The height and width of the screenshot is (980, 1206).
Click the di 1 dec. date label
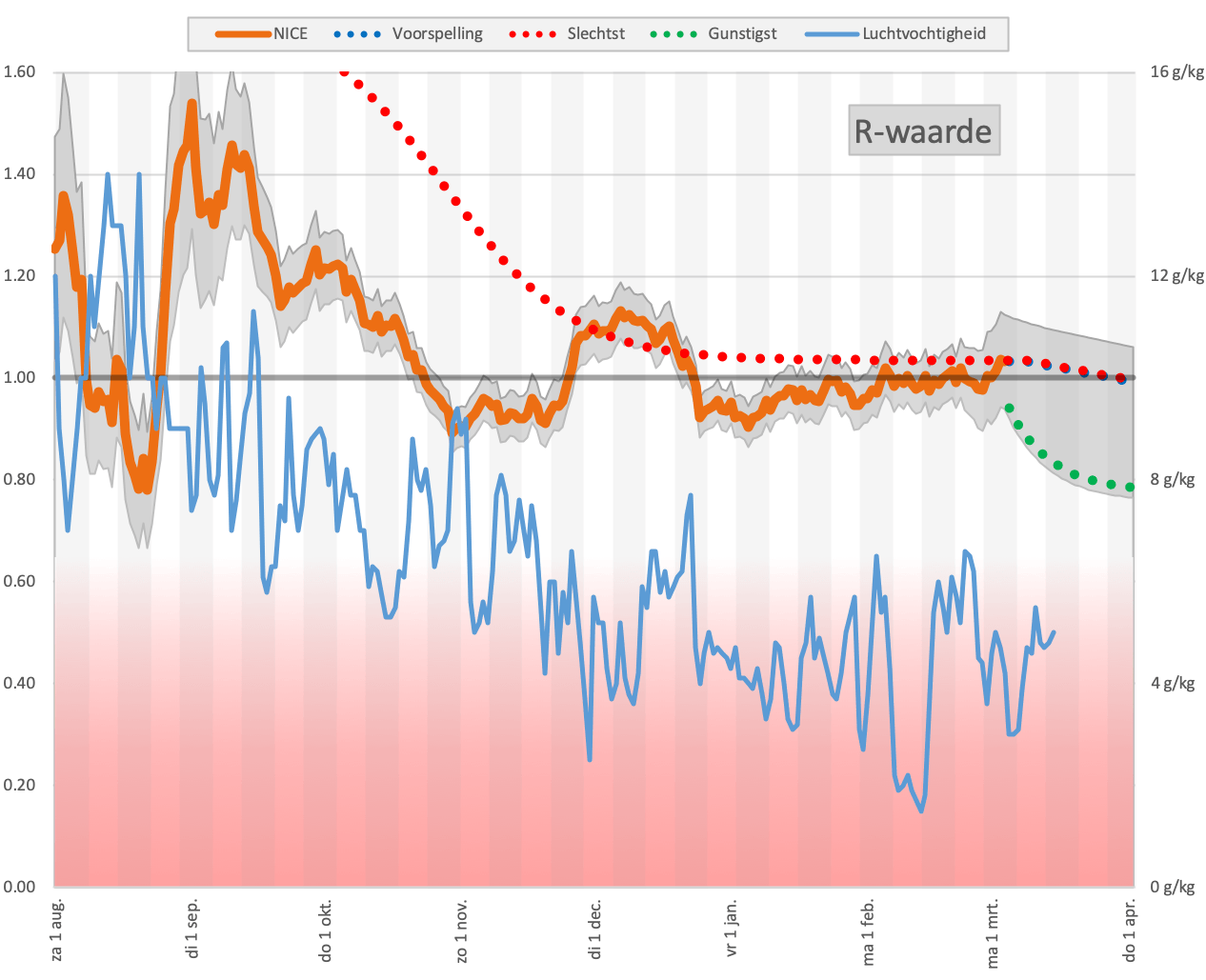(596, 929)
